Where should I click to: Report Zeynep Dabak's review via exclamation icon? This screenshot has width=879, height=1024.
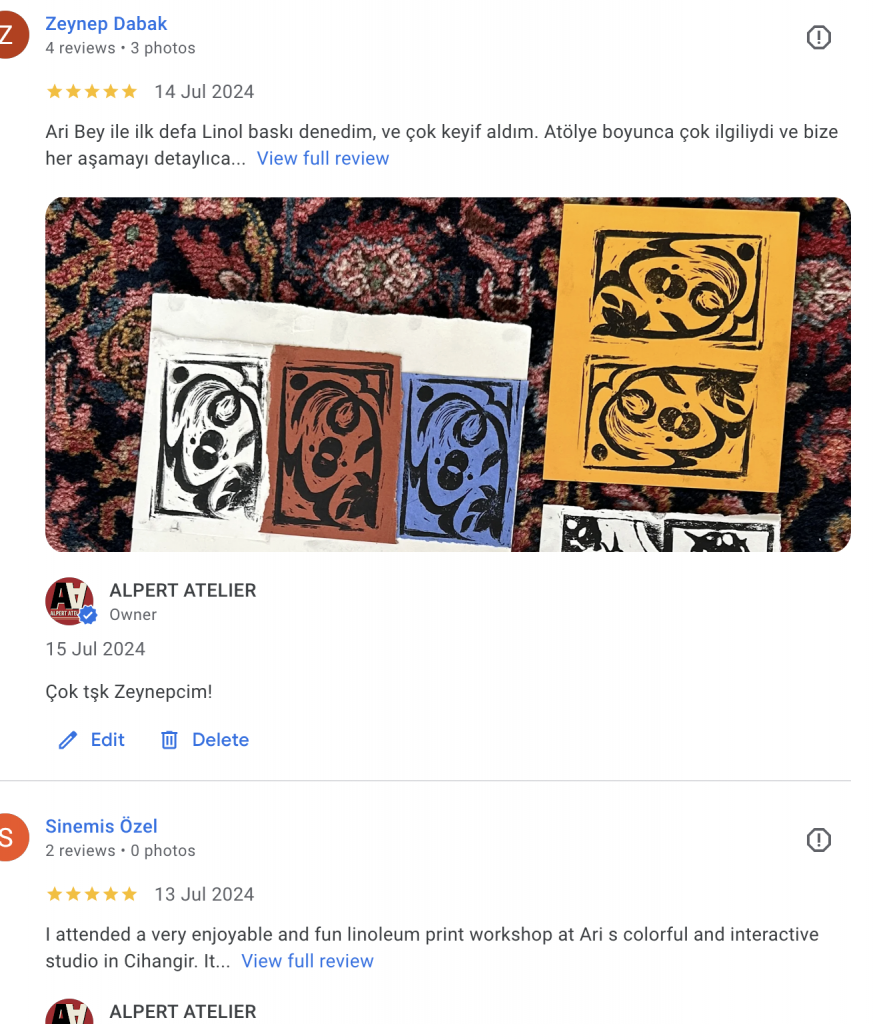coord(818,37)
